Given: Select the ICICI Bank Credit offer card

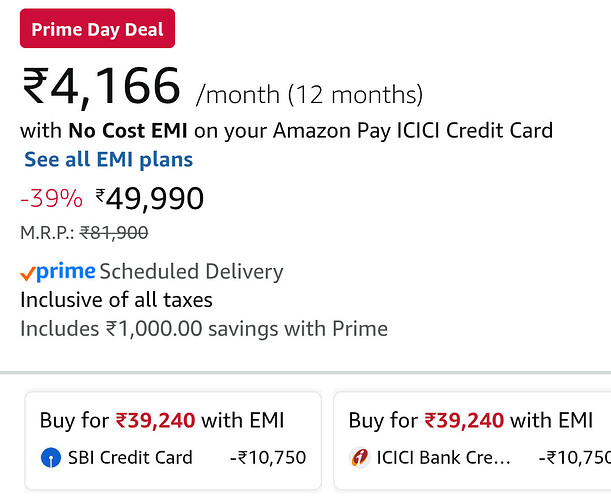Looking at the screenshot, I should [472, 441].
